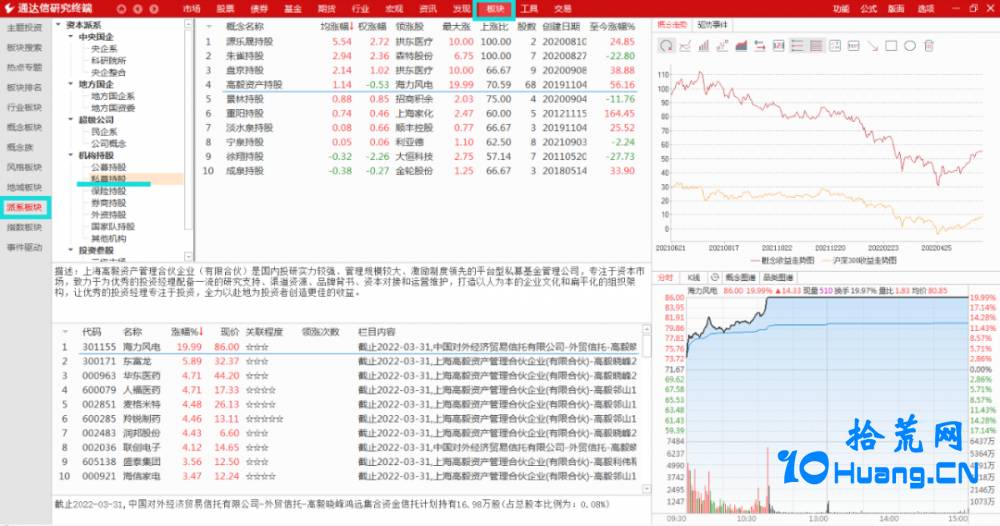Select the bar chart icon in chart toolbar
Viewport: 1000px width, 526px height.
point(703,46)
